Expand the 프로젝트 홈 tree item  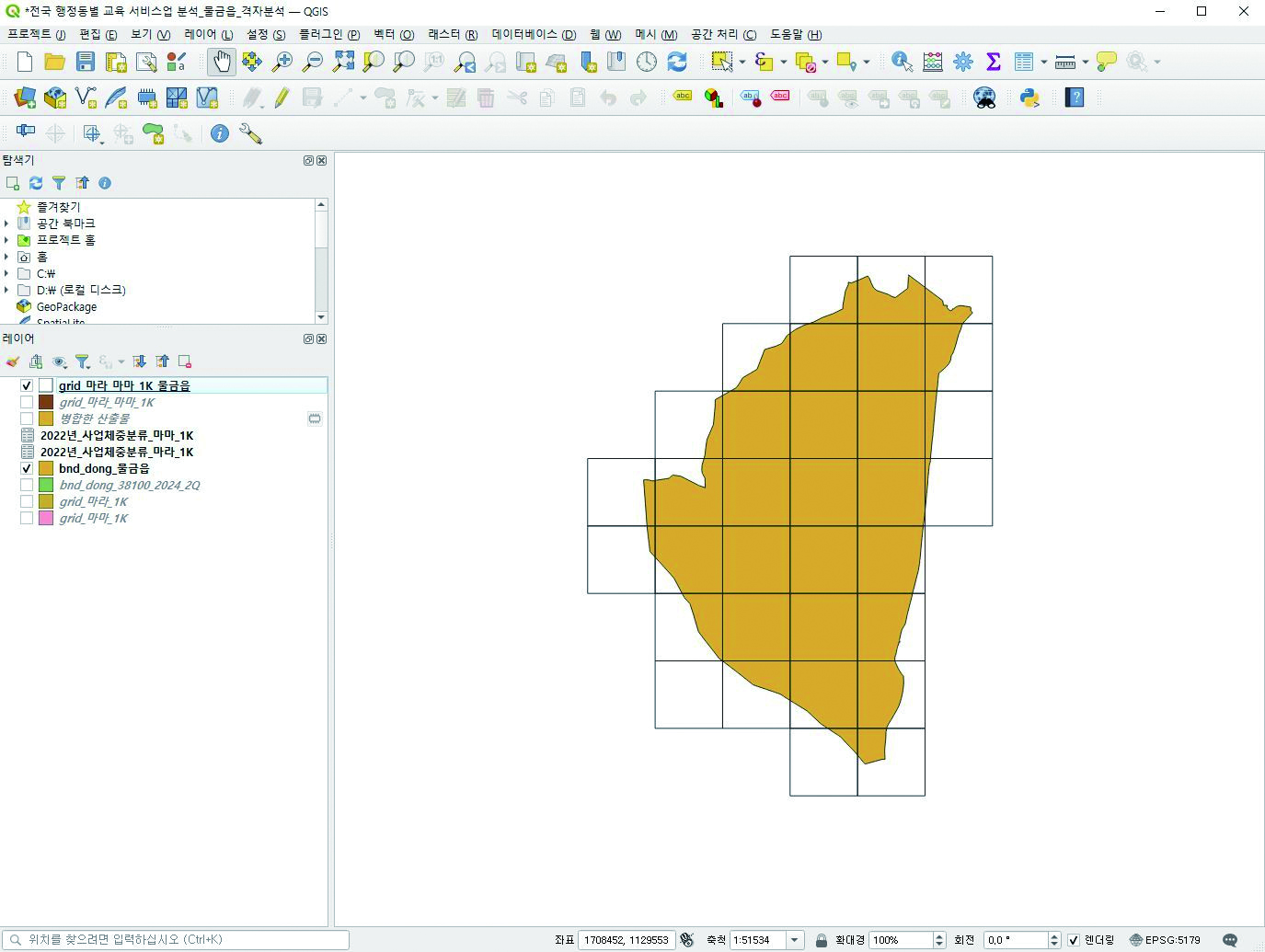click(x=7, y=240)
